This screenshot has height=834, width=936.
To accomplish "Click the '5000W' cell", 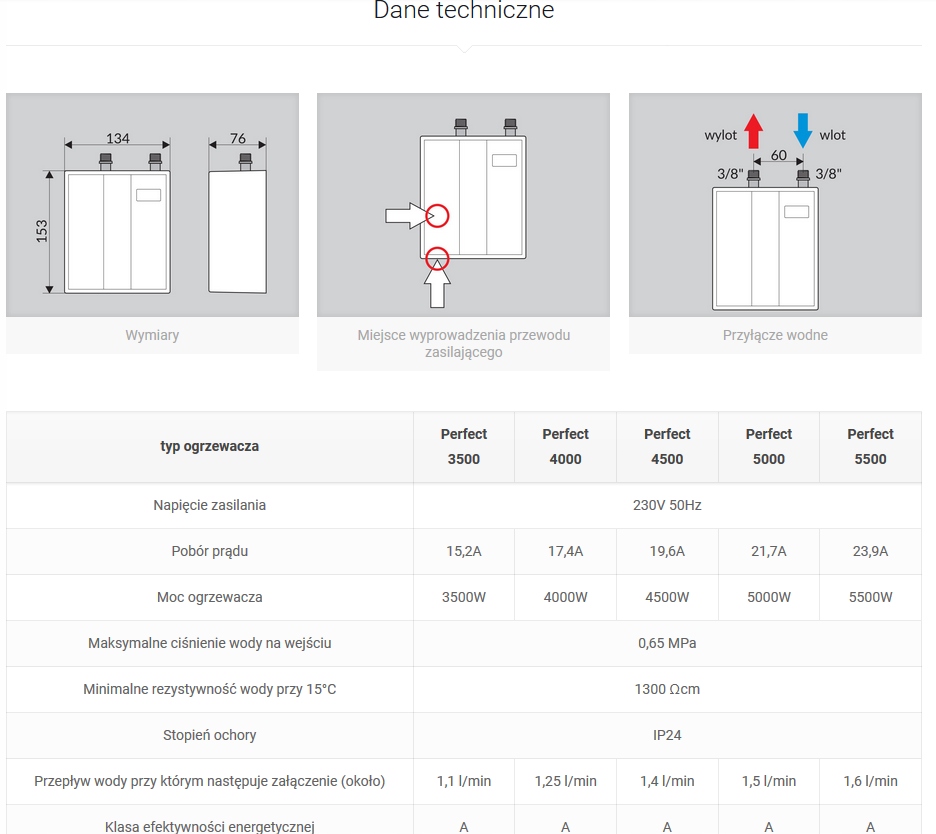I will (x=769, y=597).
